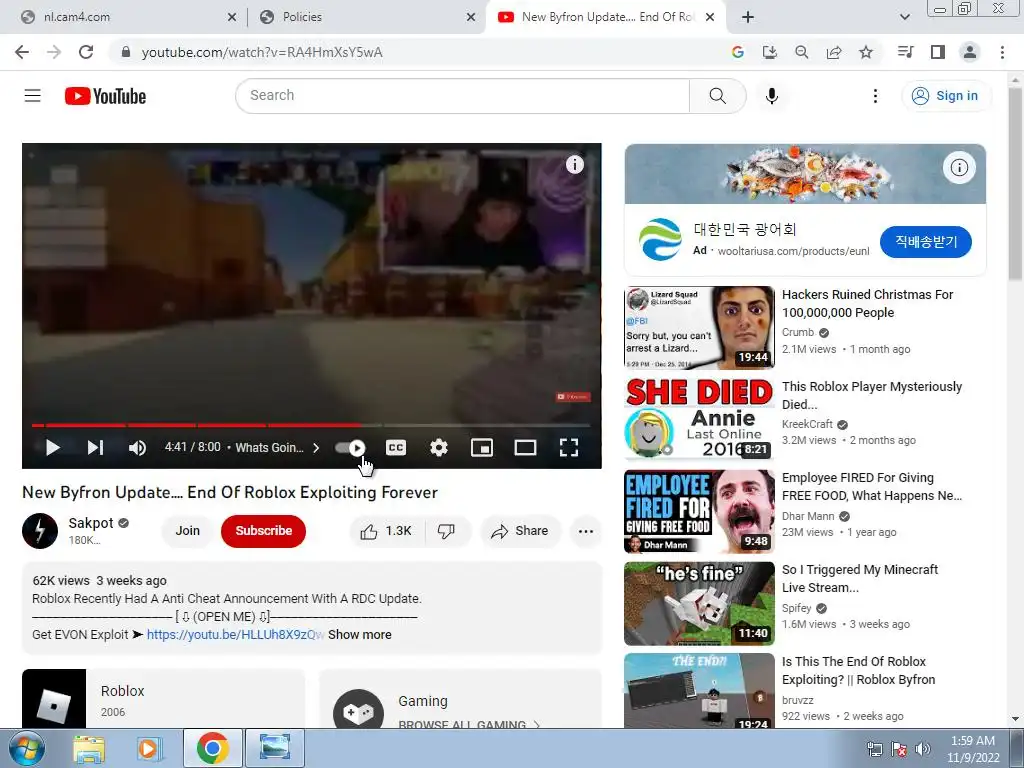Dislike this video
The height and width of the screenshot is (768, 1024).
(x=447, y=531)
